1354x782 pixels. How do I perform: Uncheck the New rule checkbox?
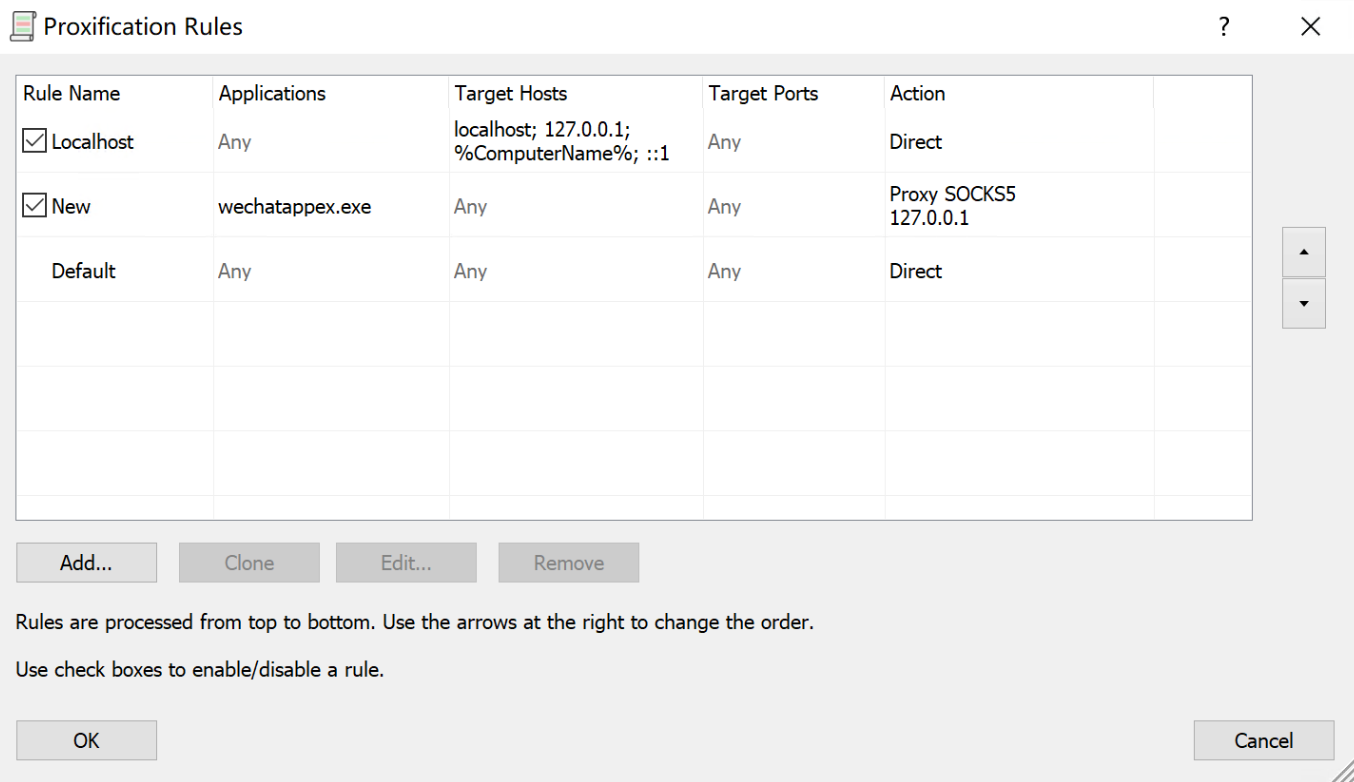coord(34,206)
